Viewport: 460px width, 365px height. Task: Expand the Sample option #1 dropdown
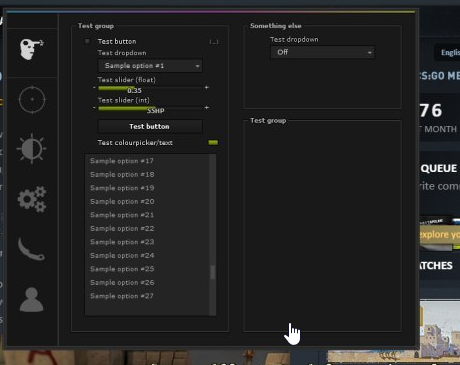150,66
